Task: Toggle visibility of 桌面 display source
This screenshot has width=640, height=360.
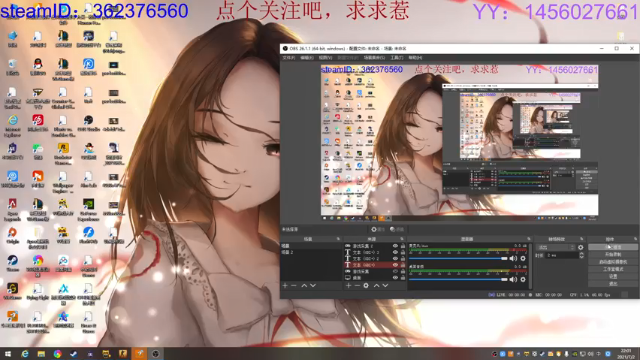Action: click(x=395, y=278)
